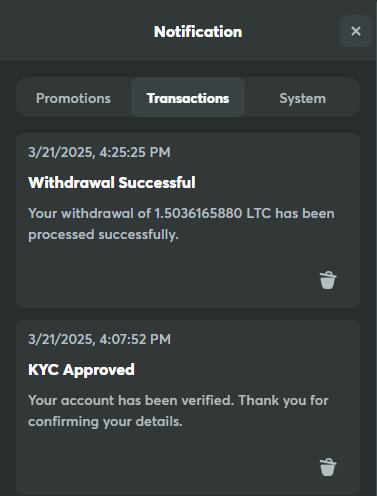This screenshot has height=496, width=377.
Task: Select the withdrawal notification card's empty area
Action: (x=167, y=273)
